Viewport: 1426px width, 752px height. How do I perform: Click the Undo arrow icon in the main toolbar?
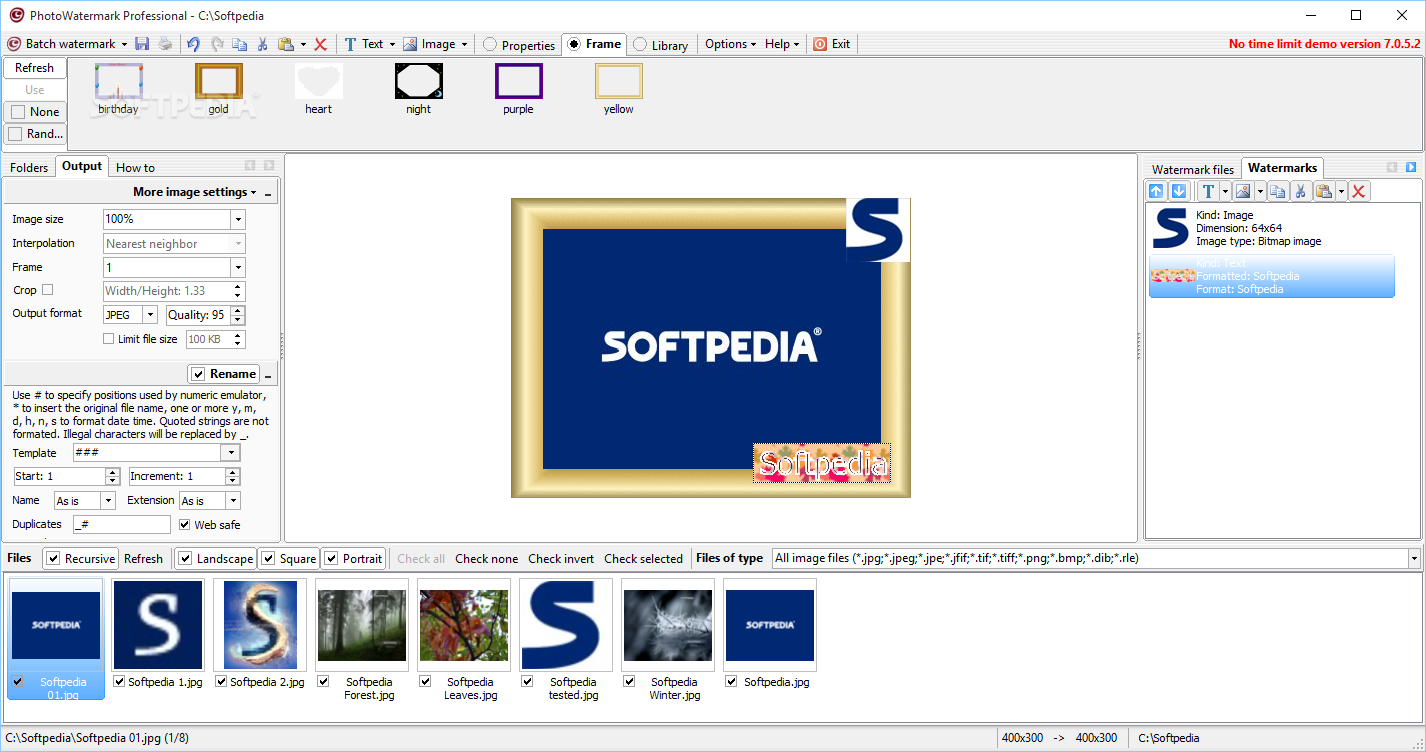tap(194, 44)
